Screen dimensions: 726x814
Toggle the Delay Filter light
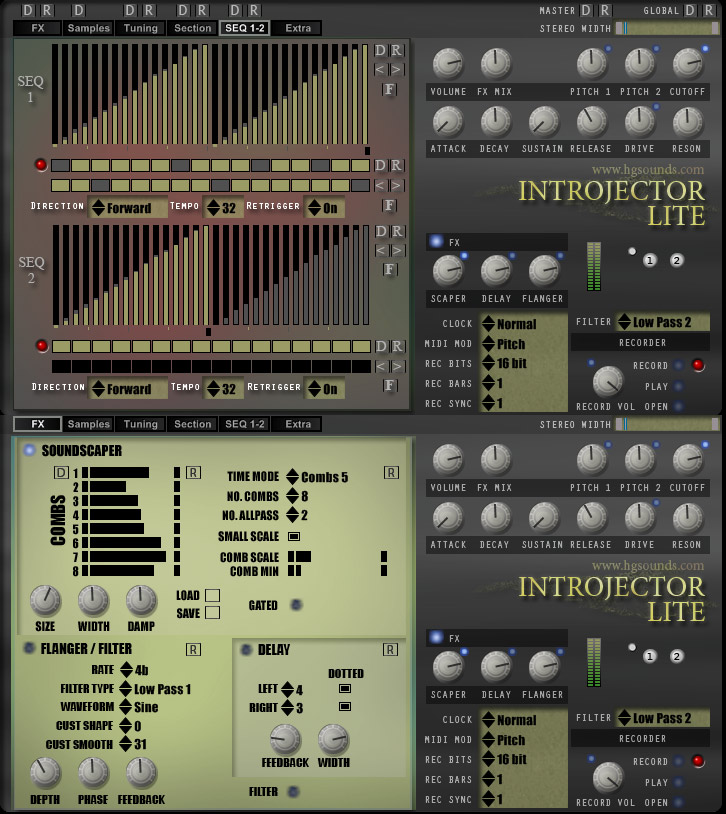click(x=293, y=792)
